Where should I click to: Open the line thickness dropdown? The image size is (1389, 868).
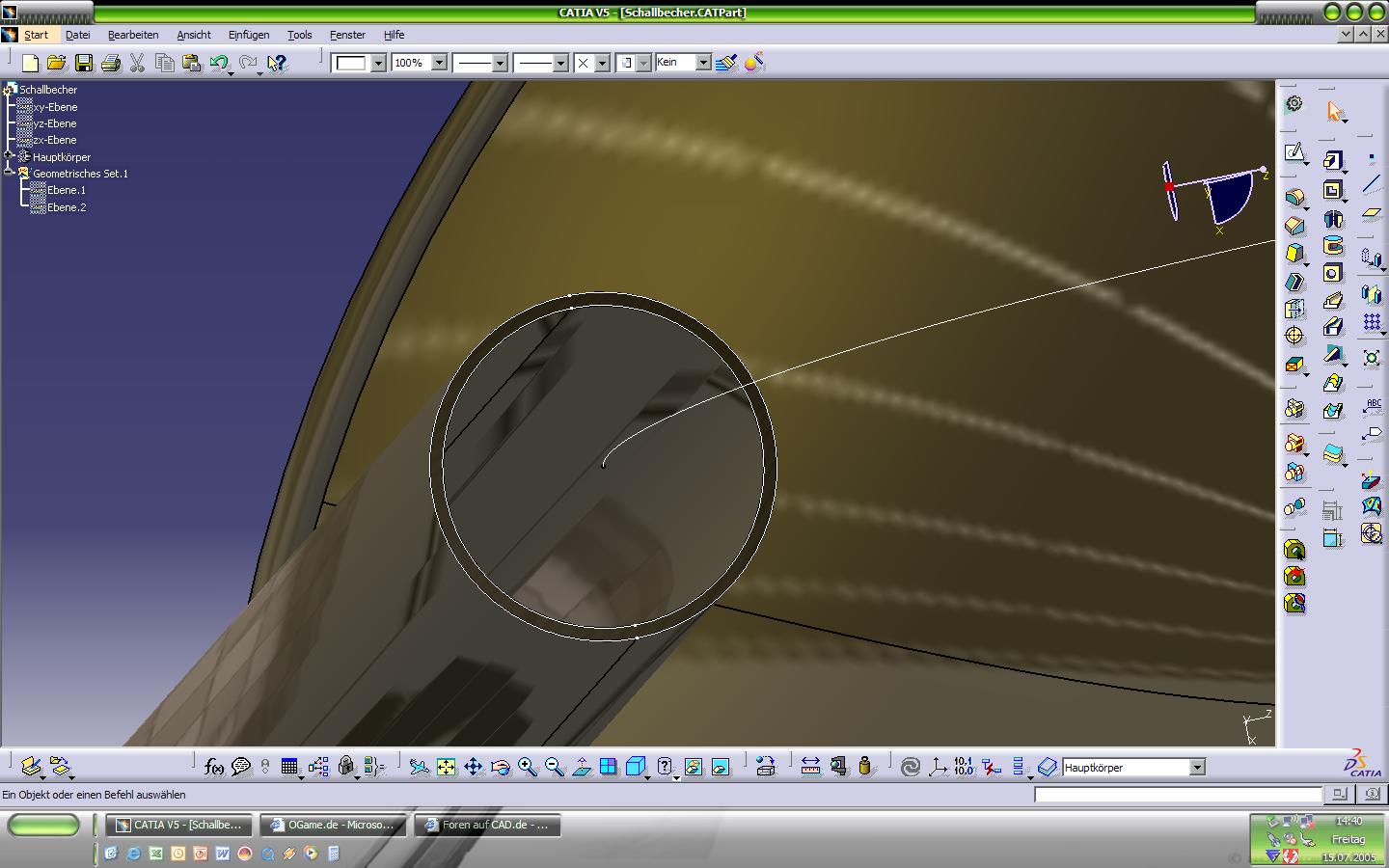[x=500, y=63]
